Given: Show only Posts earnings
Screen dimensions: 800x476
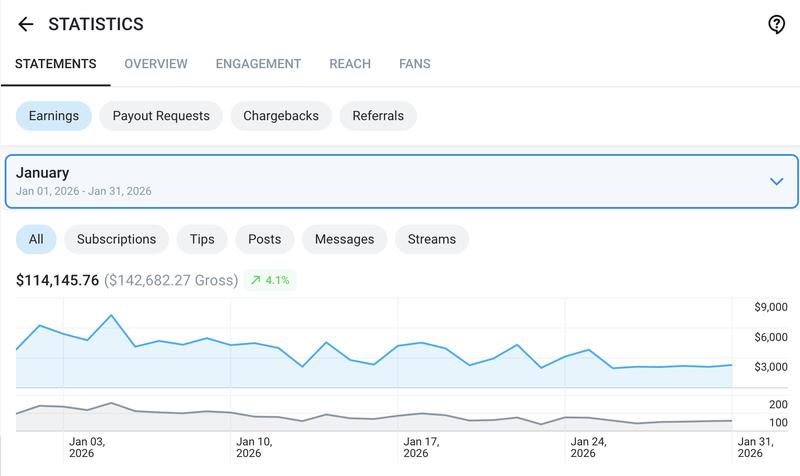Looking at the screenshot, I should [264, 239].
